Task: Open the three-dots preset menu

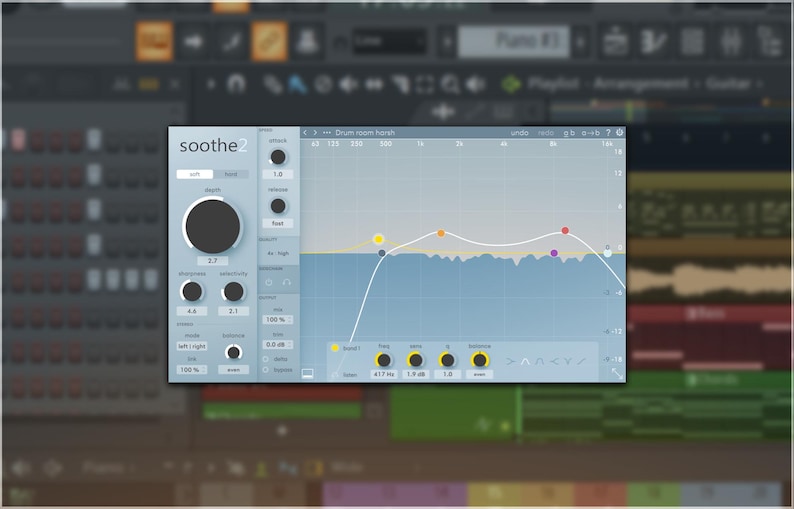Action: pos(327,133)
